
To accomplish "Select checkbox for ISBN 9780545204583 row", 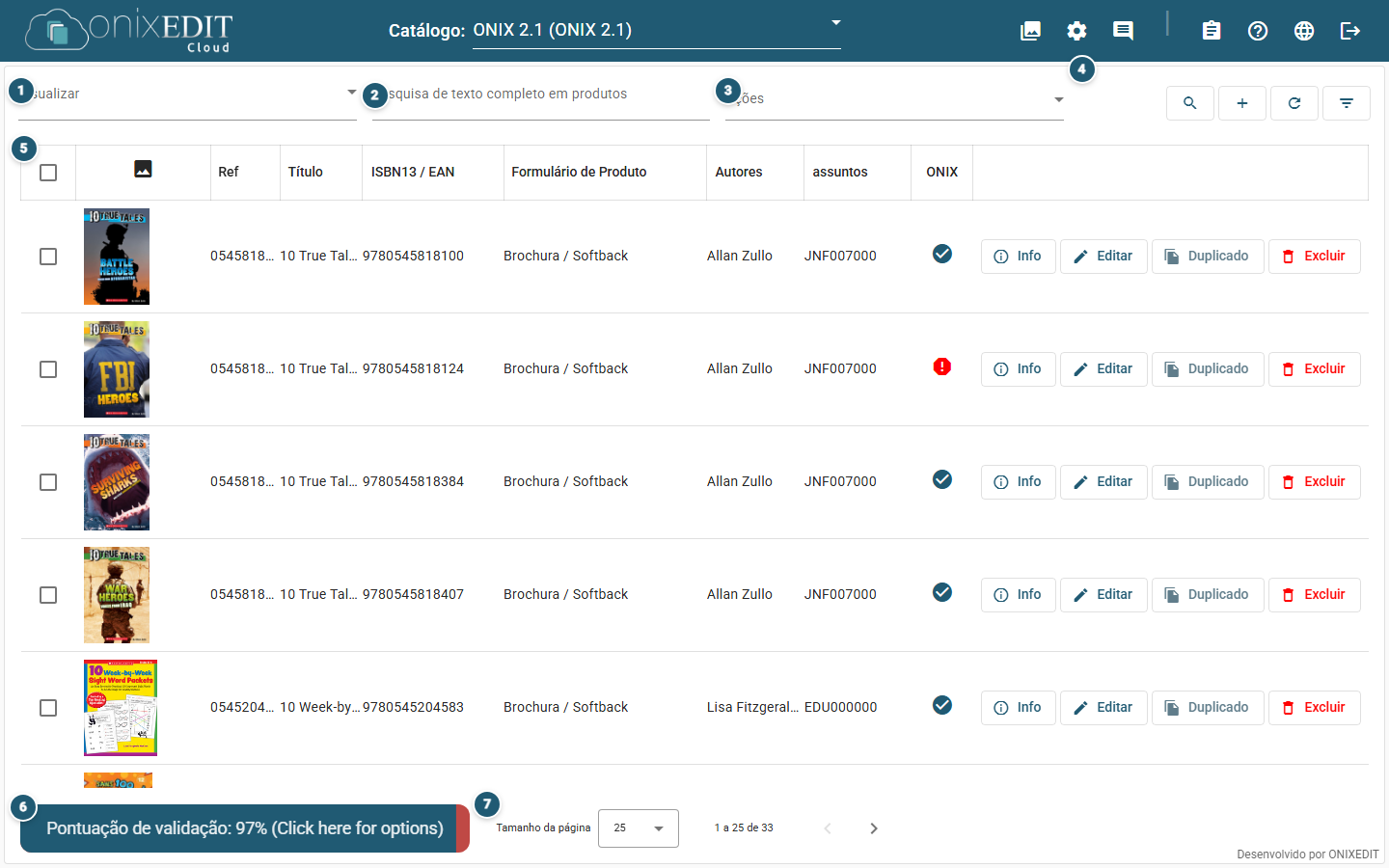I will point(48,708).
